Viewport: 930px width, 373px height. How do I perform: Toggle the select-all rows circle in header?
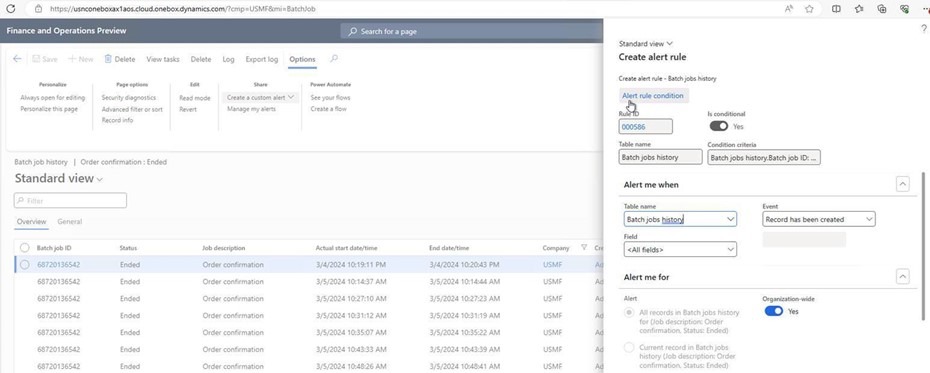coord(24,248)
